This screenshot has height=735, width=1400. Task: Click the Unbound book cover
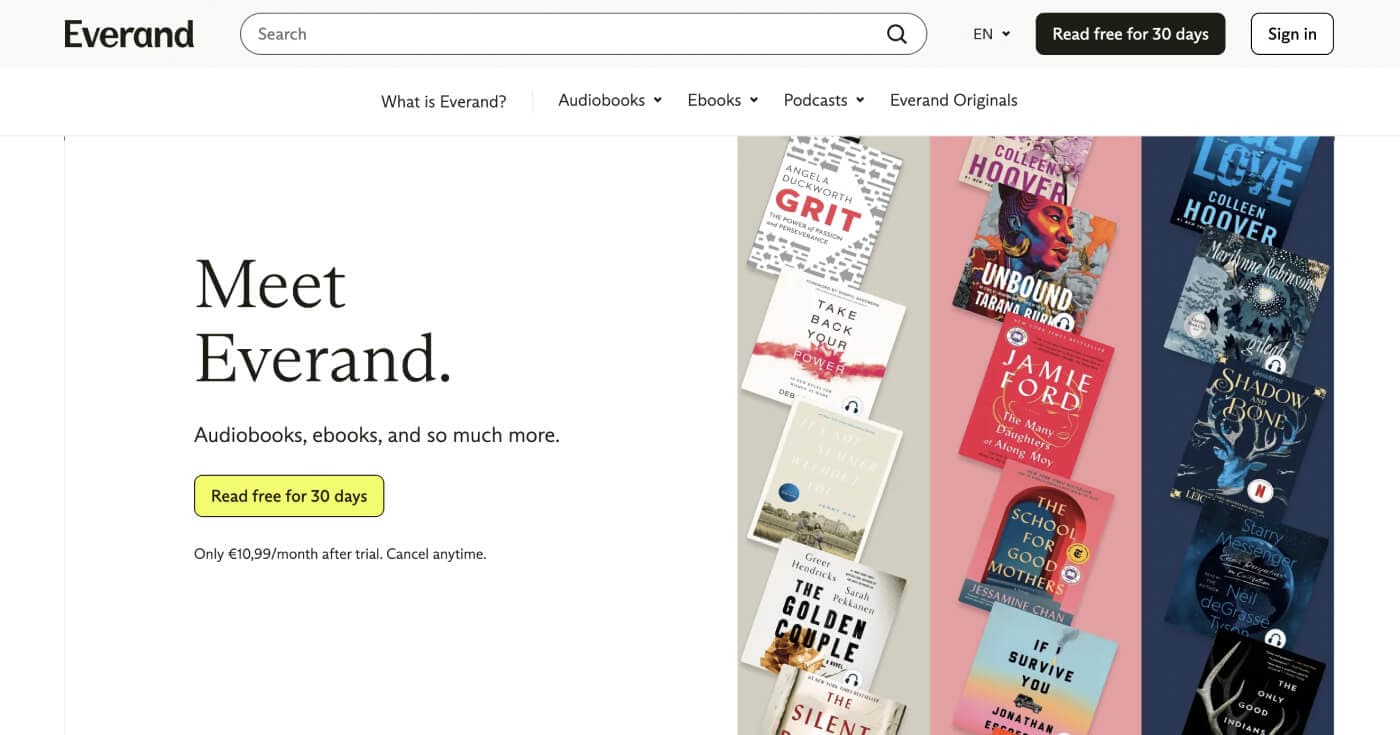pyautogui.click(x=1025, y=260)
